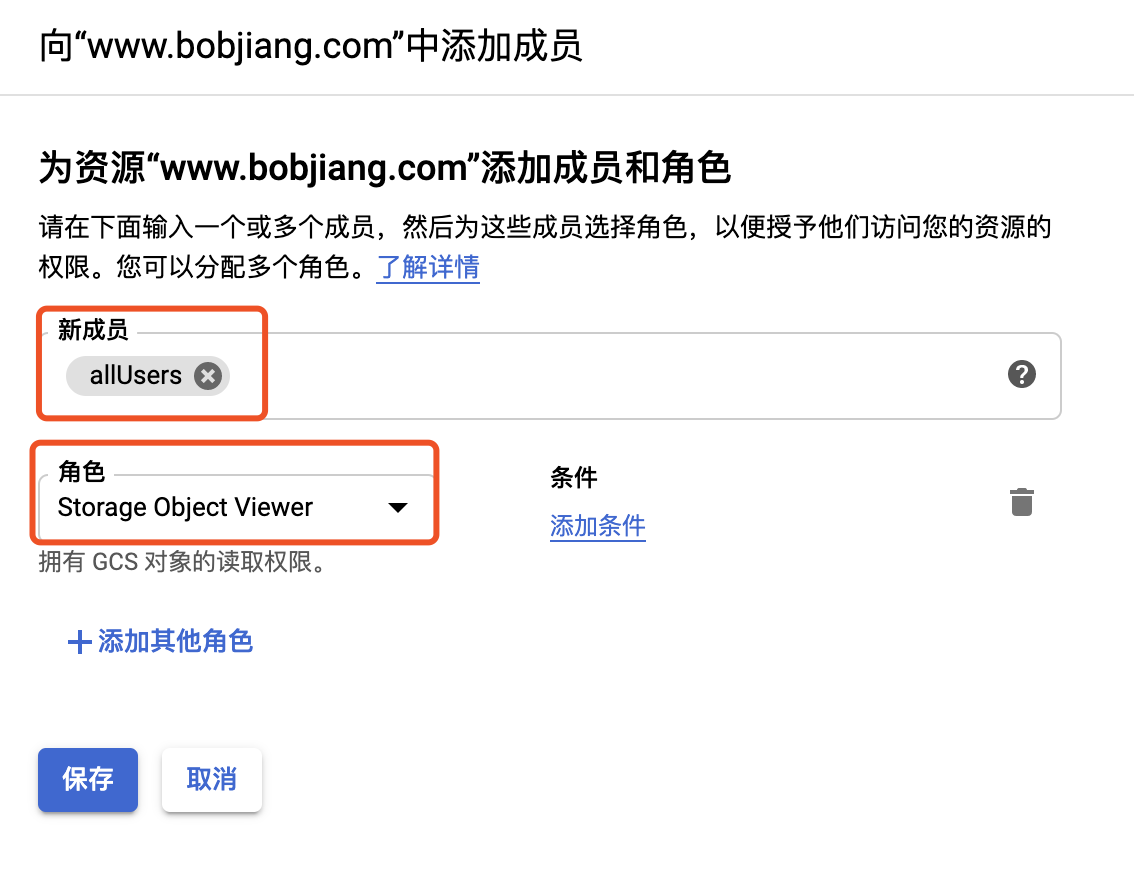Open the 角色 role selector field
The image size is (1134, 882).
236,507
